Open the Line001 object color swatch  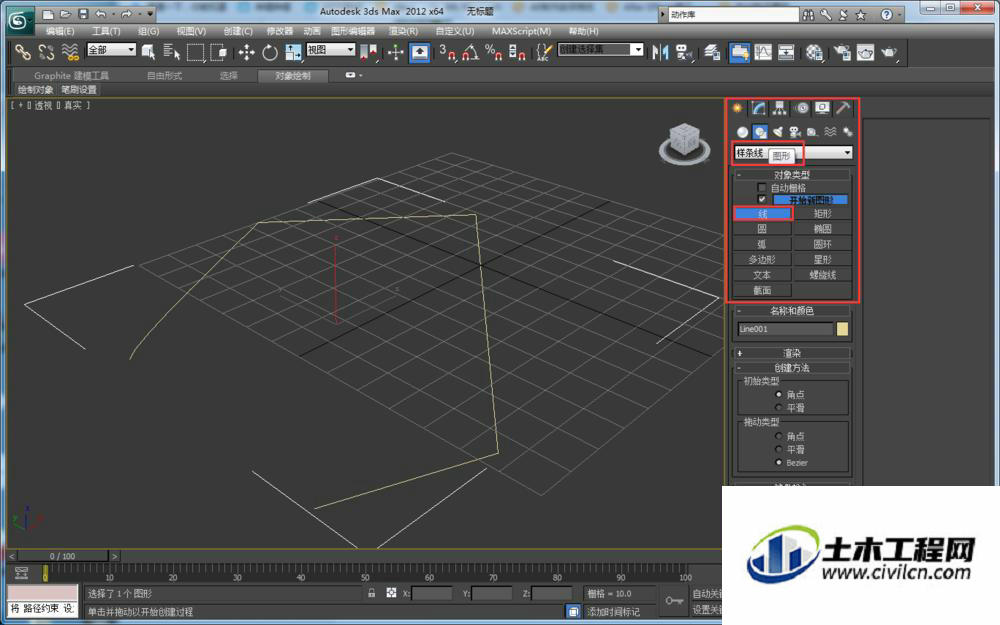coord(842,329)
